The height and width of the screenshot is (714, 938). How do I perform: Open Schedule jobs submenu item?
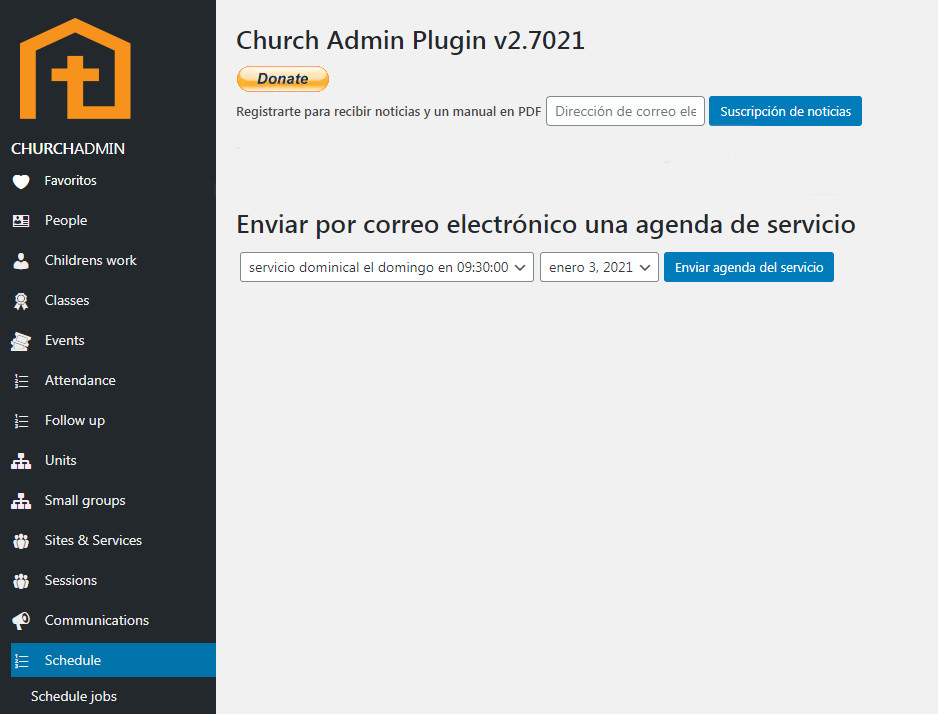point(74,696)
